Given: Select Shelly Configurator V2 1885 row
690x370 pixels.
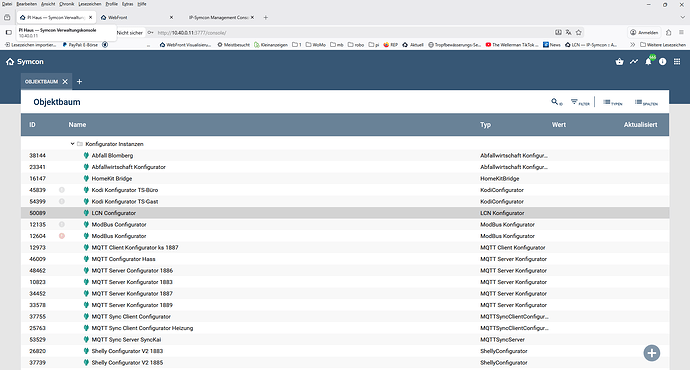Looking at the screenshot, I should (x=345, y=363).
